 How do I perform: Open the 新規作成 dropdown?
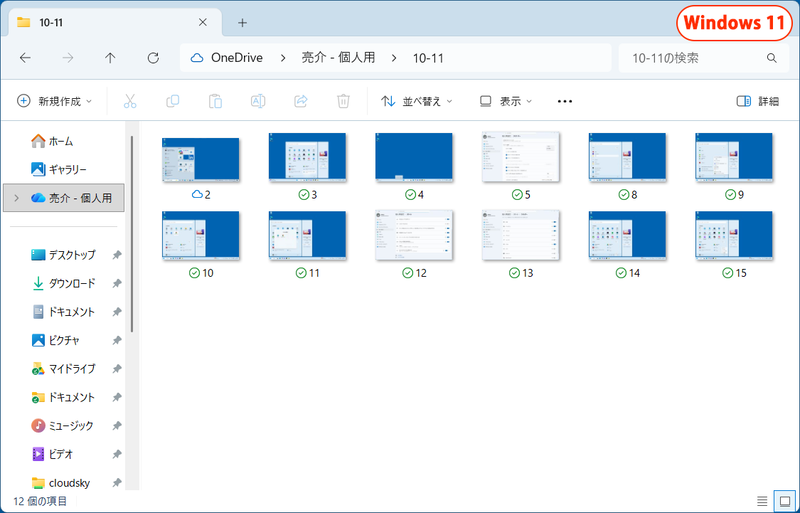[x=54, y=101]
